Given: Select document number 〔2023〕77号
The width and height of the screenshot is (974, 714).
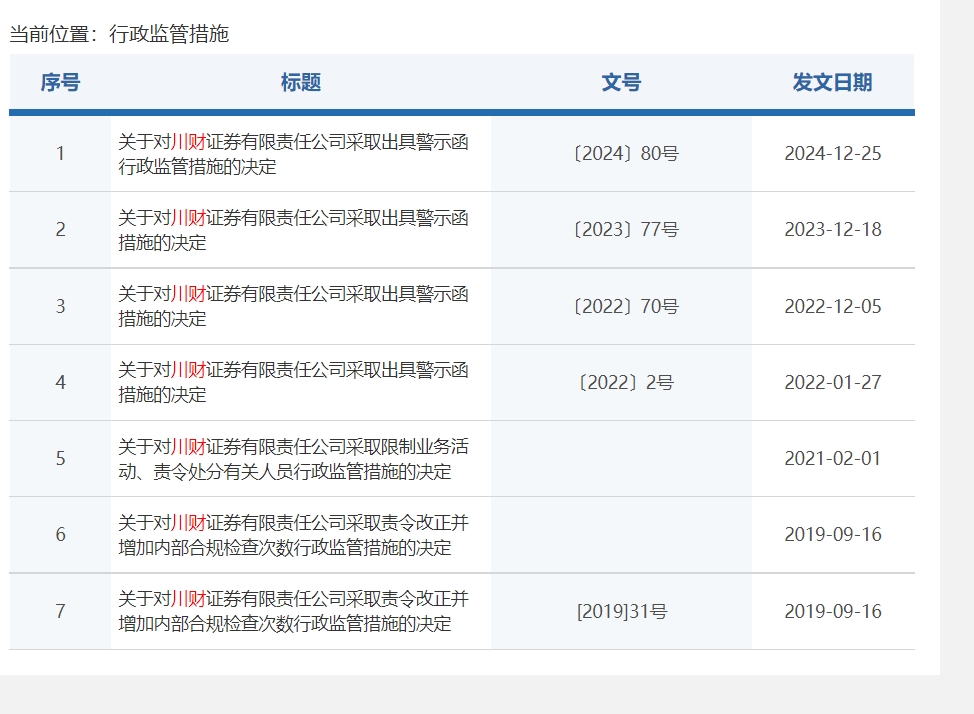Looking at the screenshot, I should (x=626, y=229).
